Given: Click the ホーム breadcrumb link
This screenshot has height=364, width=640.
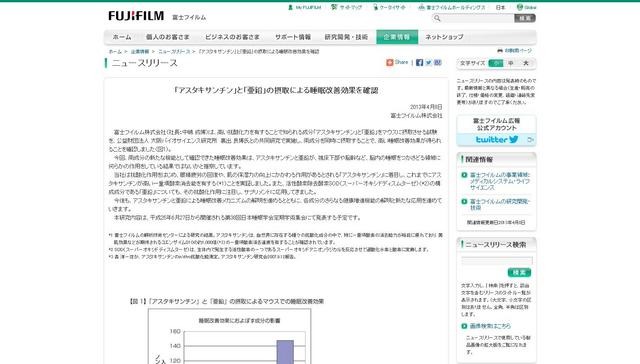Looking at the screenshot, I should [115, 51].
